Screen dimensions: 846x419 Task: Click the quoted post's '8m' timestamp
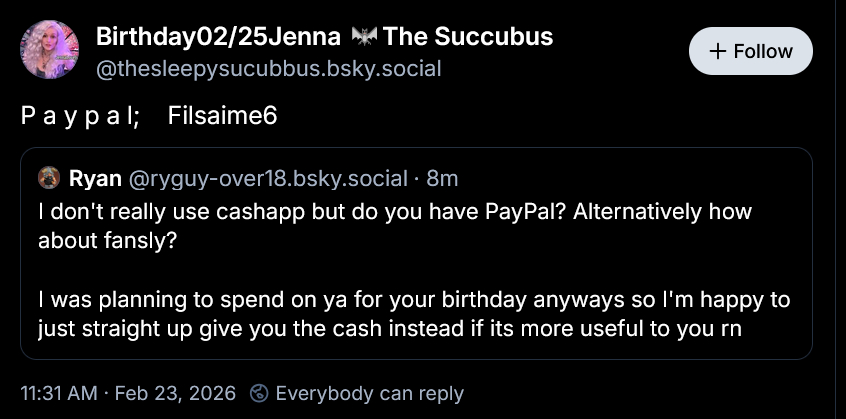pyautogui.click(x=442, y=179)
